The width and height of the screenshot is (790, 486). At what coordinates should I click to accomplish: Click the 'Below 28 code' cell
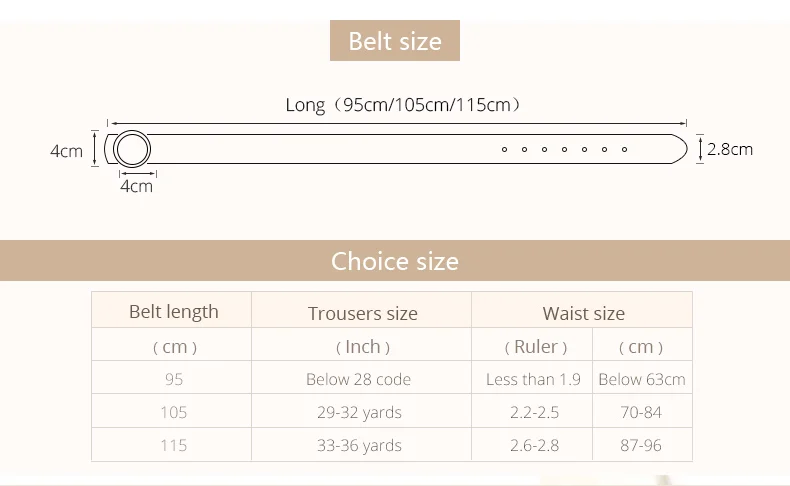pyautogui.click(x=358, y=379)
